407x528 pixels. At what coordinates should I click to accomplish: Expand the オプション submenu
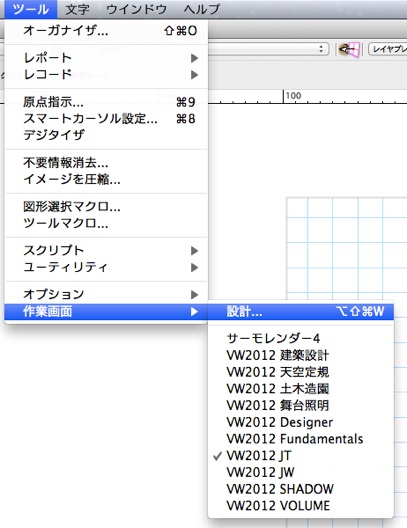[106, 295]
